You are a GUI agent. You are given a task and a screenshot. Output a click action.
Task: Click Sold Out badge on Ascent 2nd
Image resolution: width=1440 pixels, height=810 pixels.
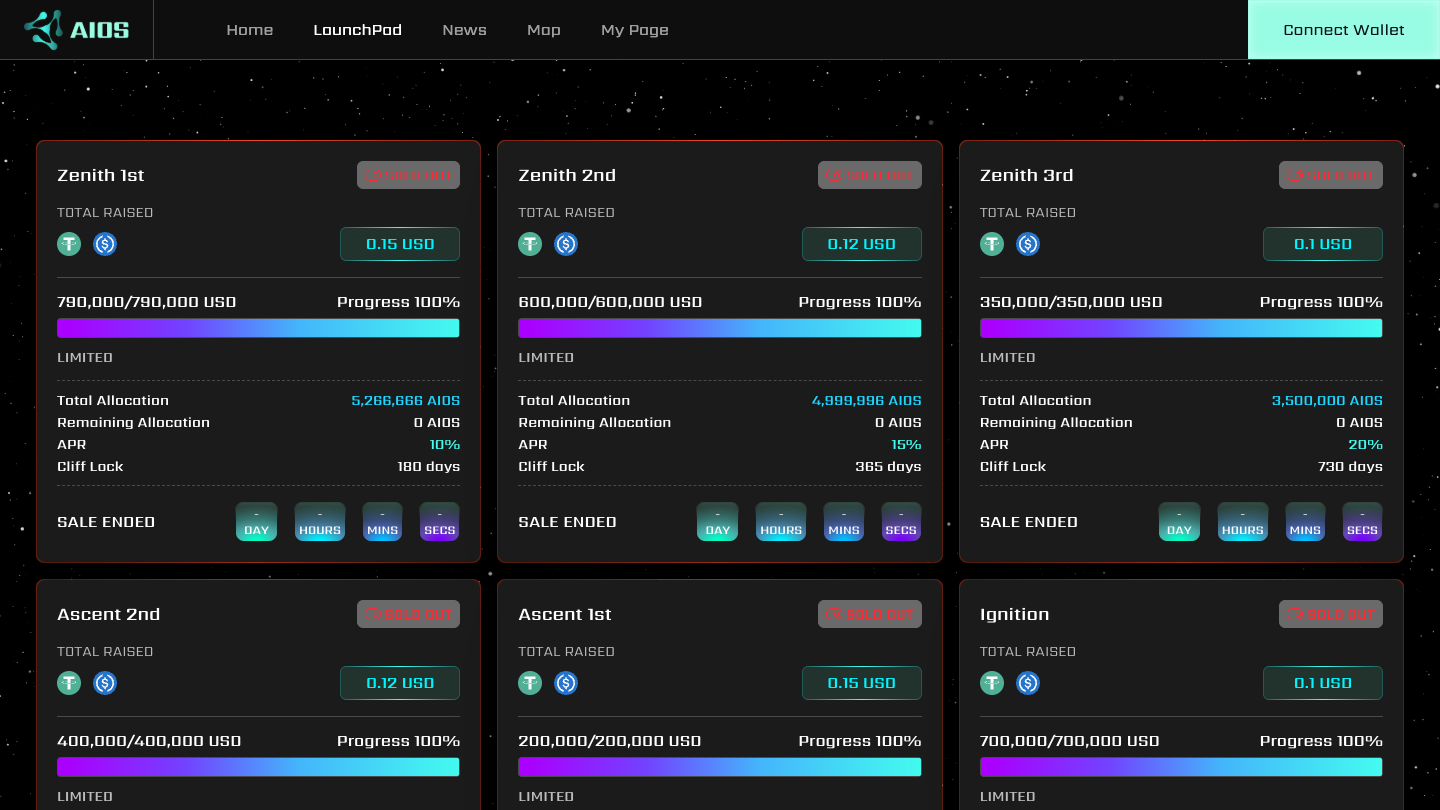coord(408,614)
